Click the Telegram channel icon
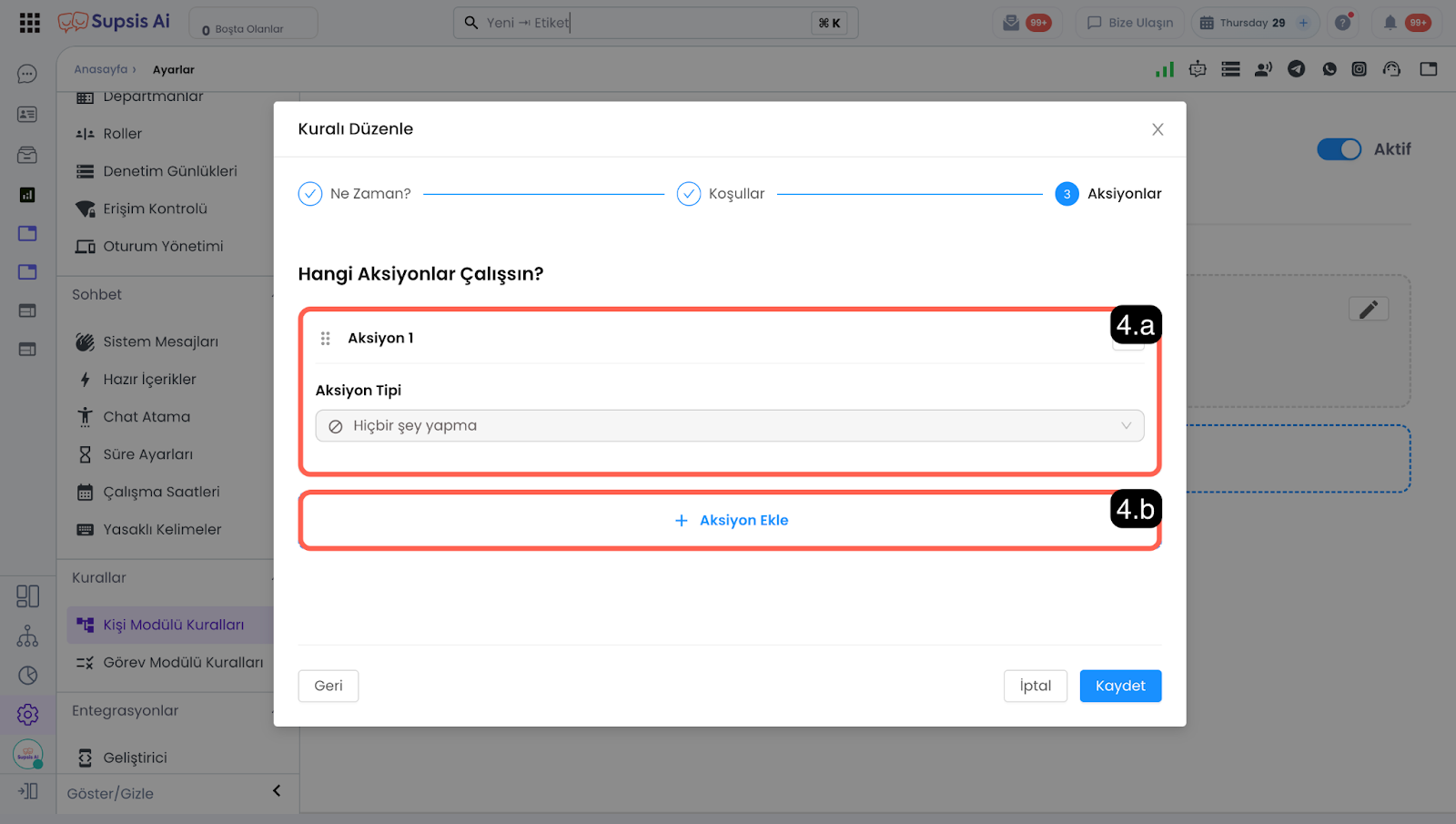 coord(1296,69)
